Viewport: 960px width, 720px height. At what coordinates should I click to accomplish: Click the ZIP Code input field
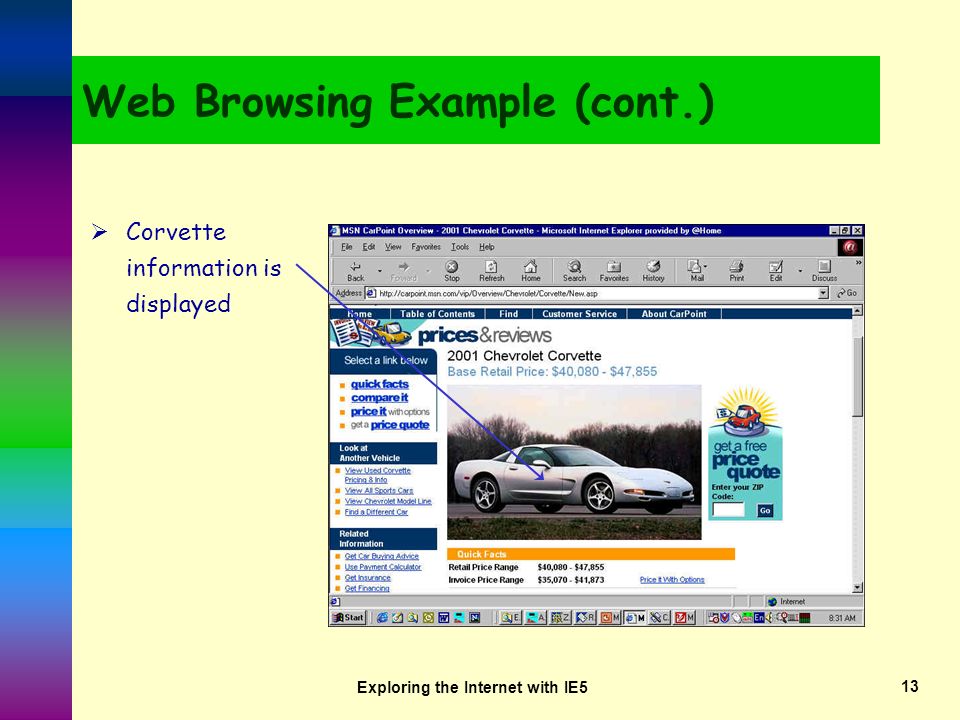[x=728, y=509]
